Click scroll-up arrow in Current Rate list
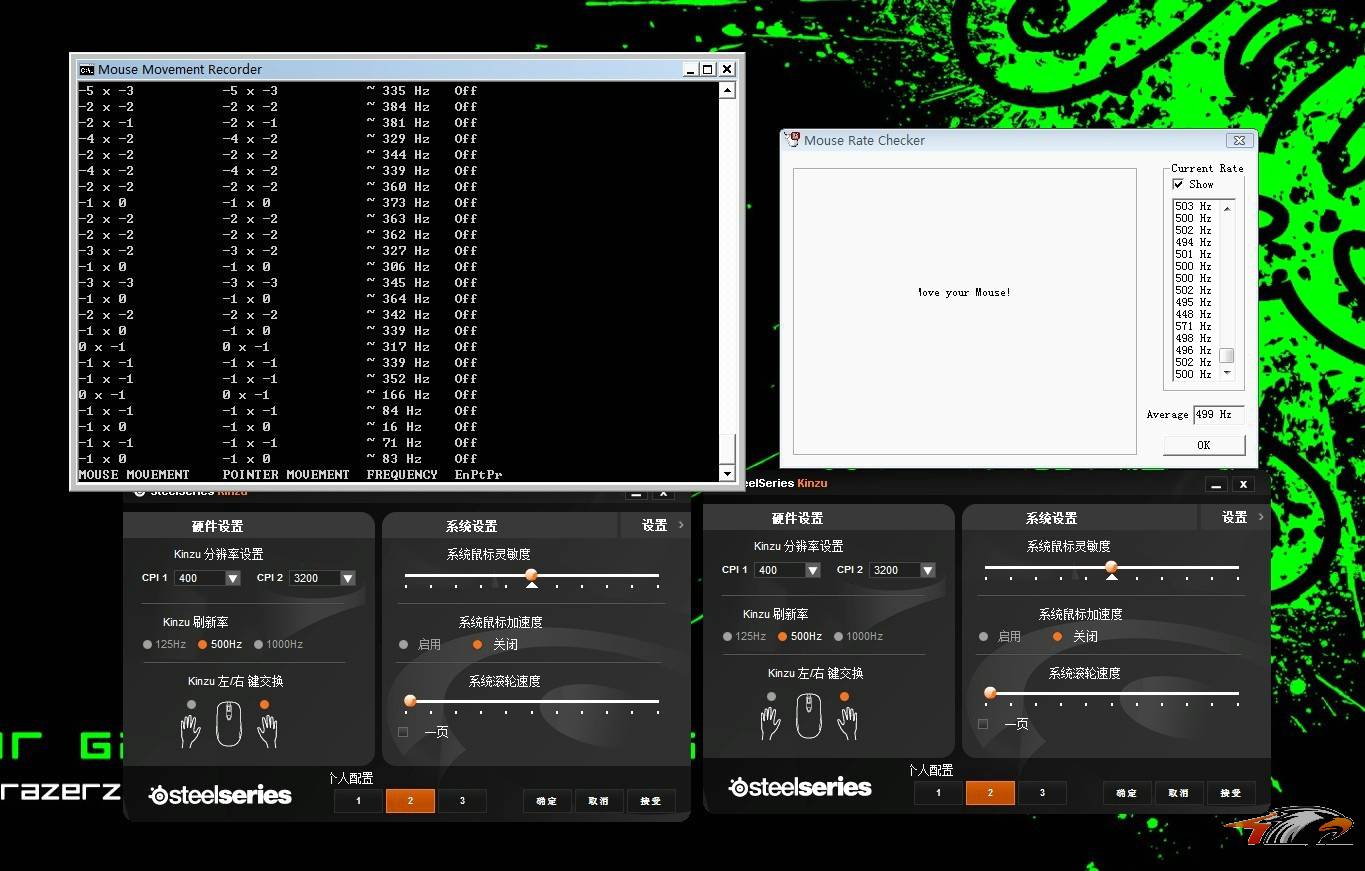 [1227, 207]
